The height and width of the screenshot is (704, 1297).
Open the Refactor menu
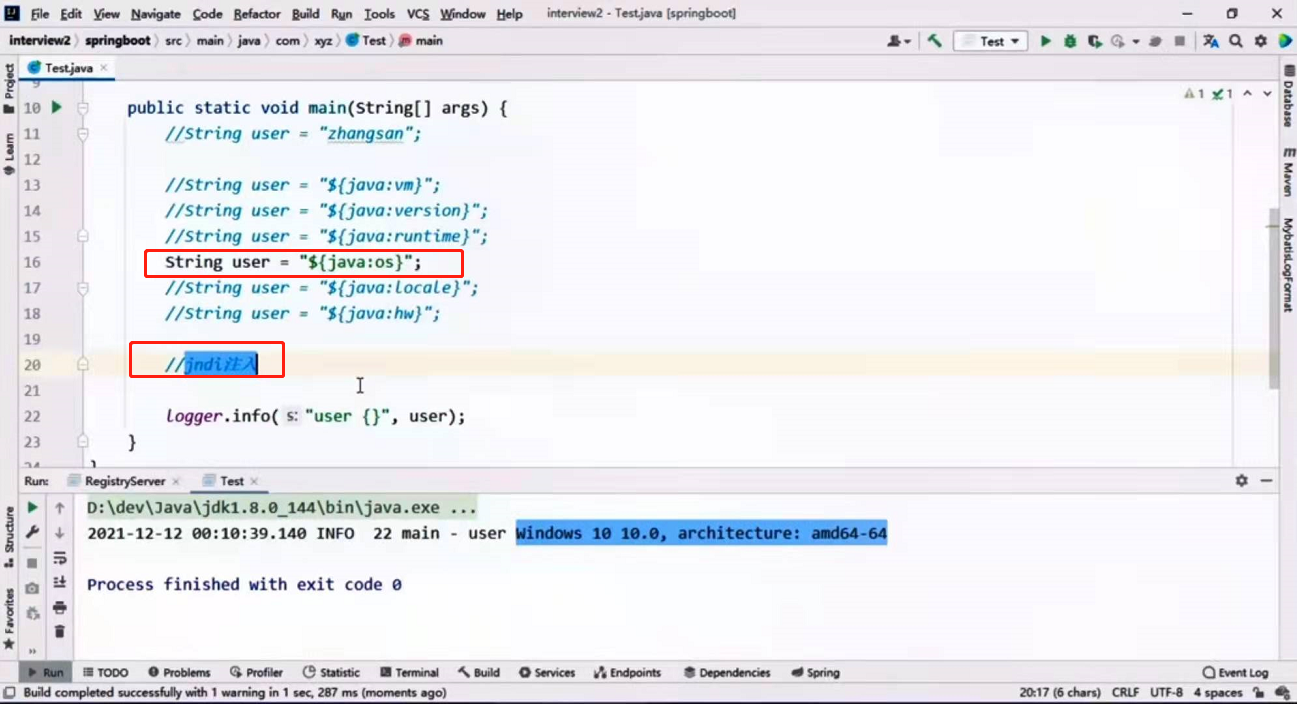click(257, 14)
